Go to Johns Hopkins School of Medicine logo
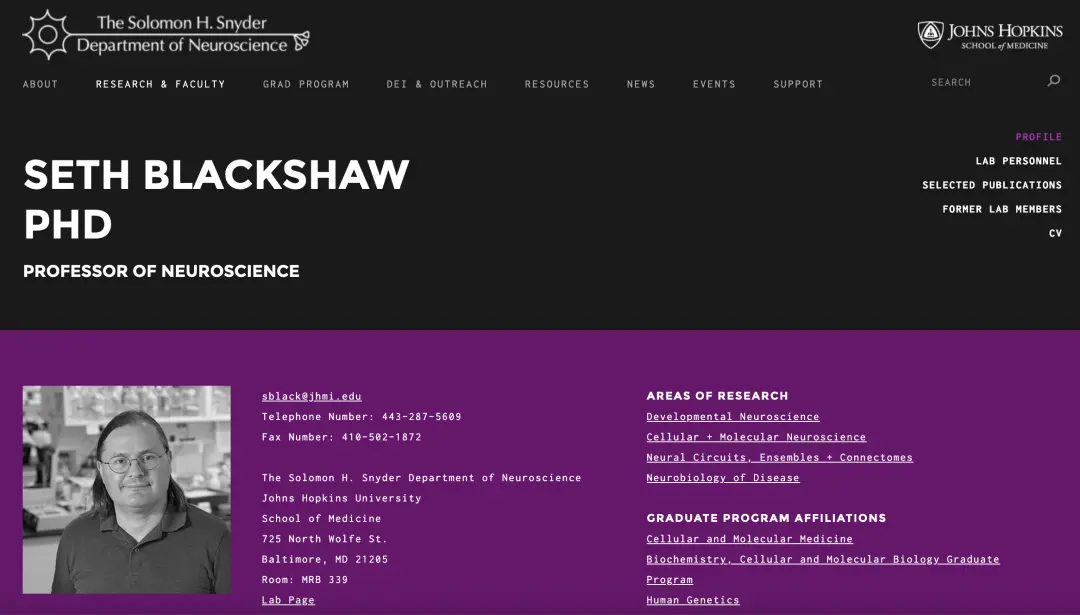1080x615 pixels. (x=990, y=35)
